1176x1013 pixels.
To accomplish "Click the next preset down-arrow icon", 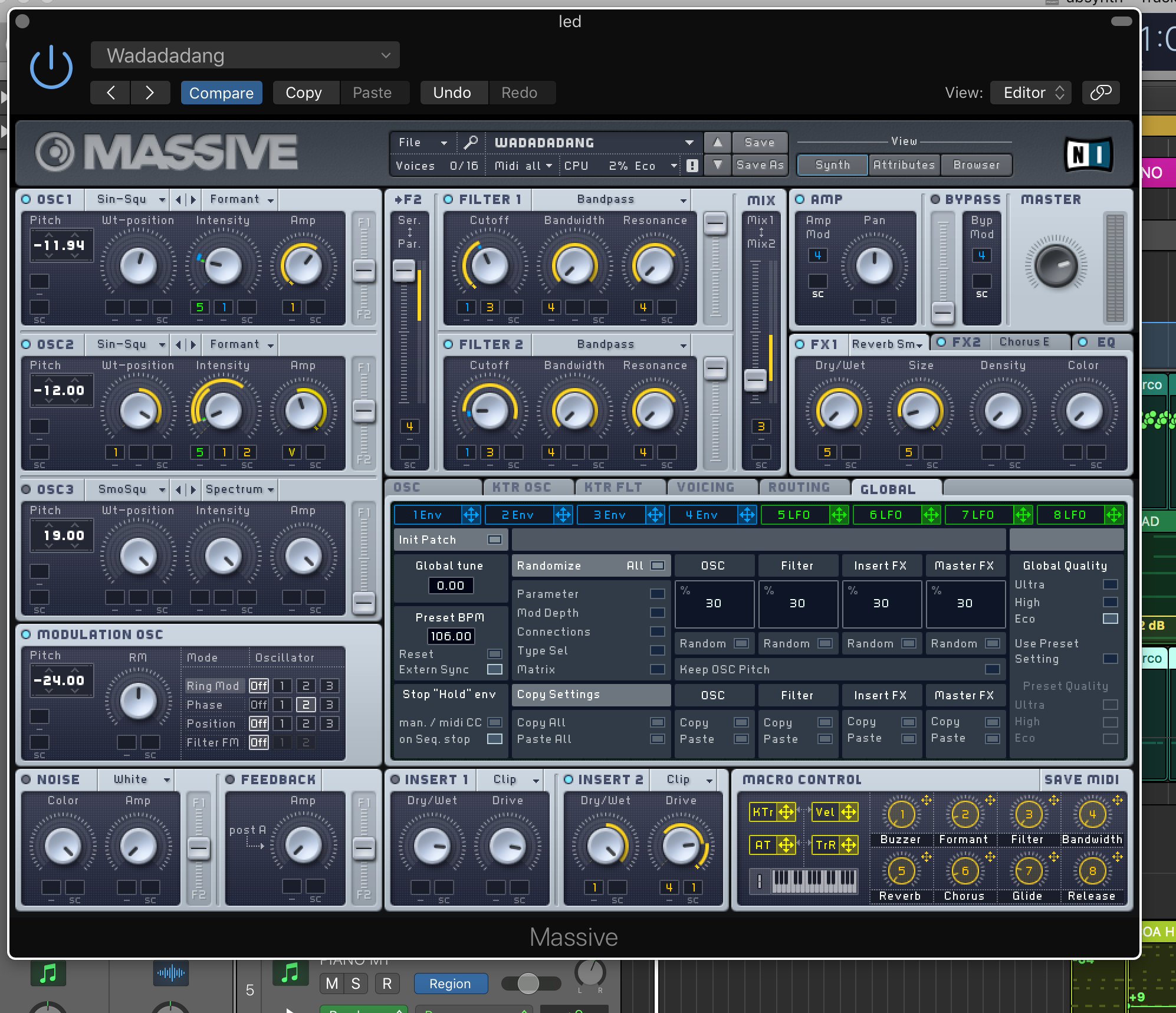I will (x=717, y=165).
